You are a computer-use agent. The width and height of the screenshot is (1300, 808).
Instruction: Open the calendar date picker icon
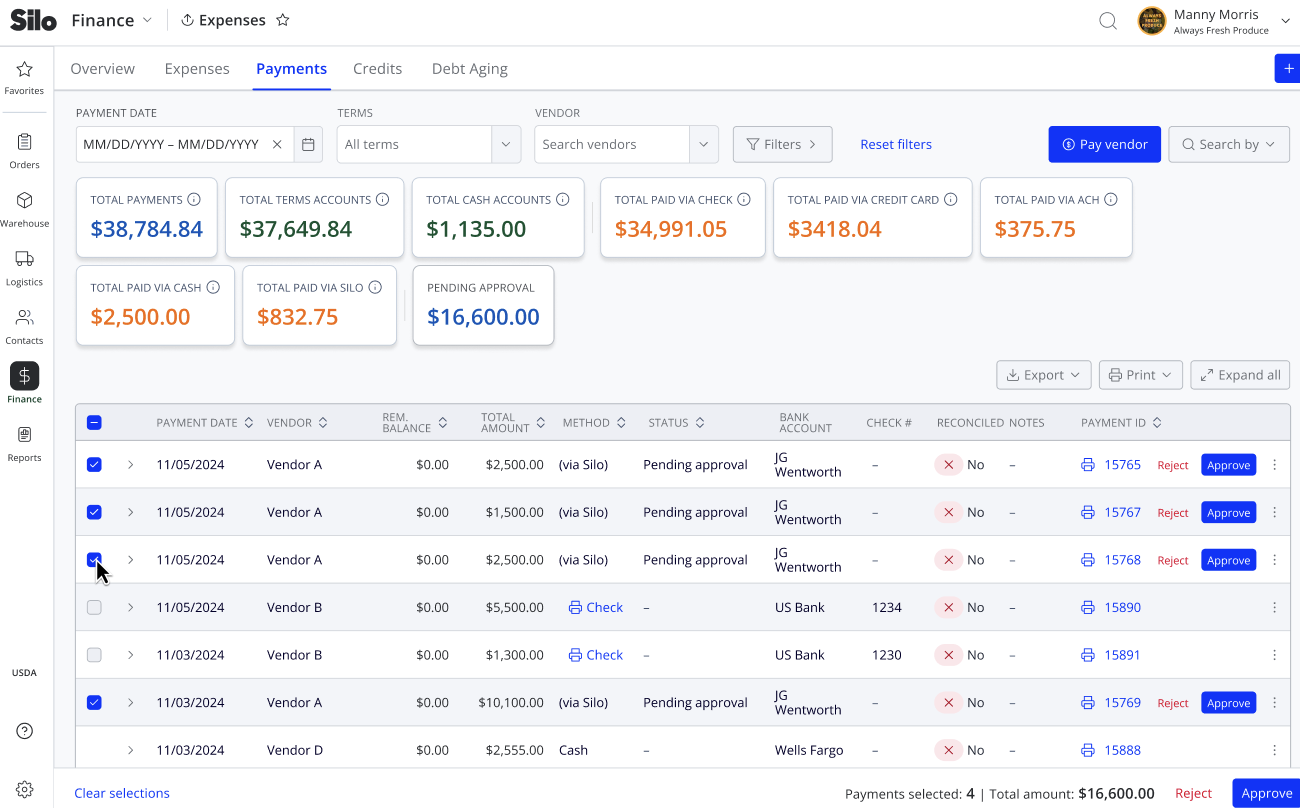pyautogui.click(x=308, y=144)
